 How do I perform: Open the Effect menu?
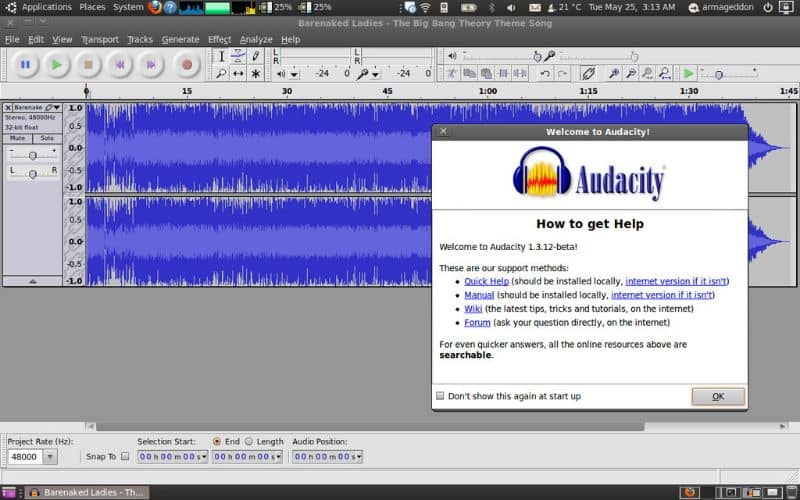pyautogui.click(x=219, y=39)
